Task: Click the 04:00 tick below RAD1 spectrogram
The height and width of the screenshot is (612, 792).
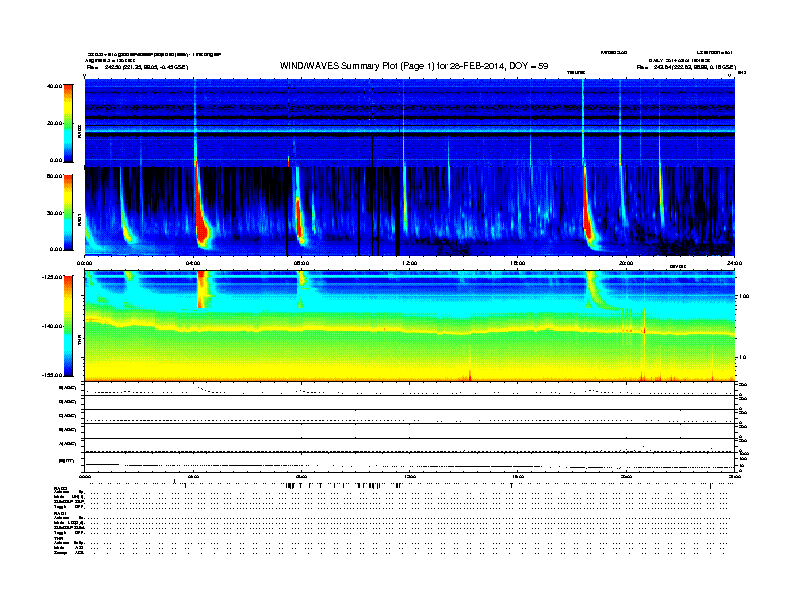Action: coord(193,263)
